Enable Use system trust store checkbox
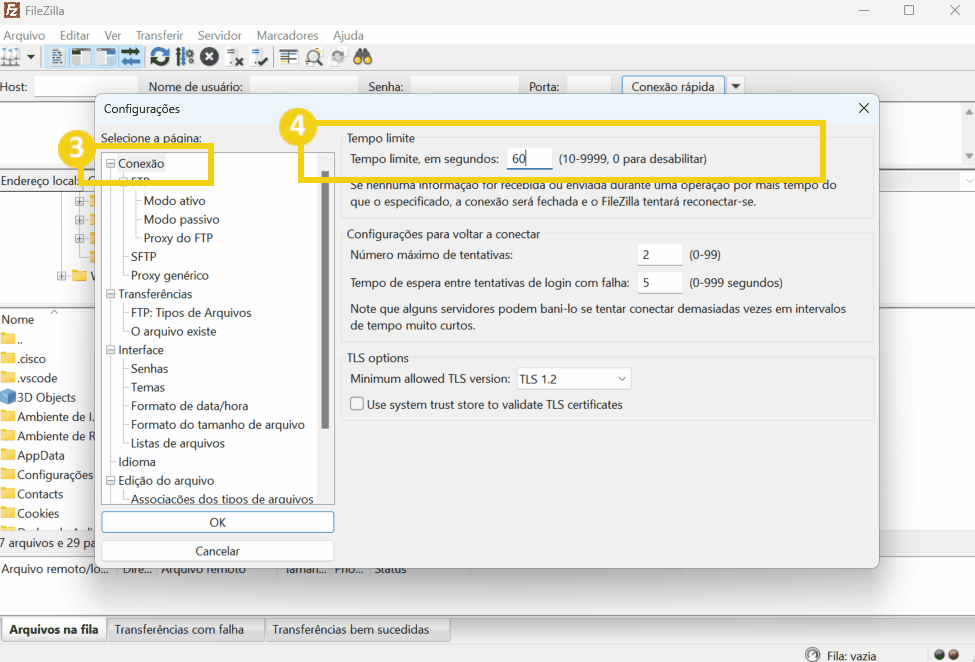The width and height of the screenshot is (975, 662). click(357, 404)
